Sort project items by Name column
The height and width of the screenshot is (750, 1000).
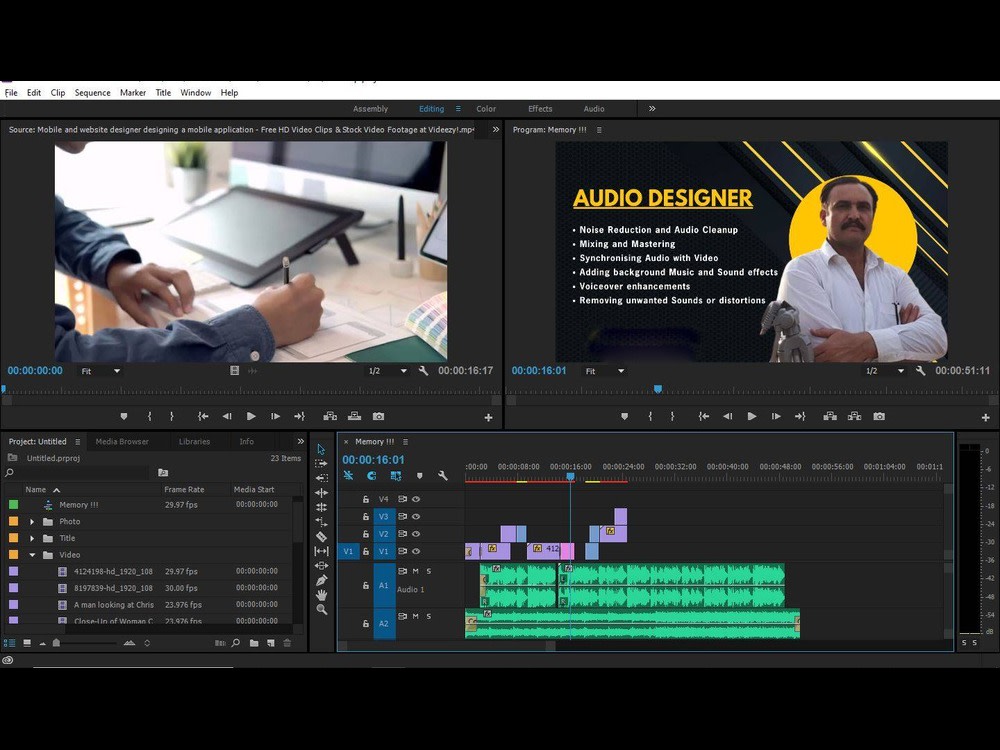pos(36,490)
